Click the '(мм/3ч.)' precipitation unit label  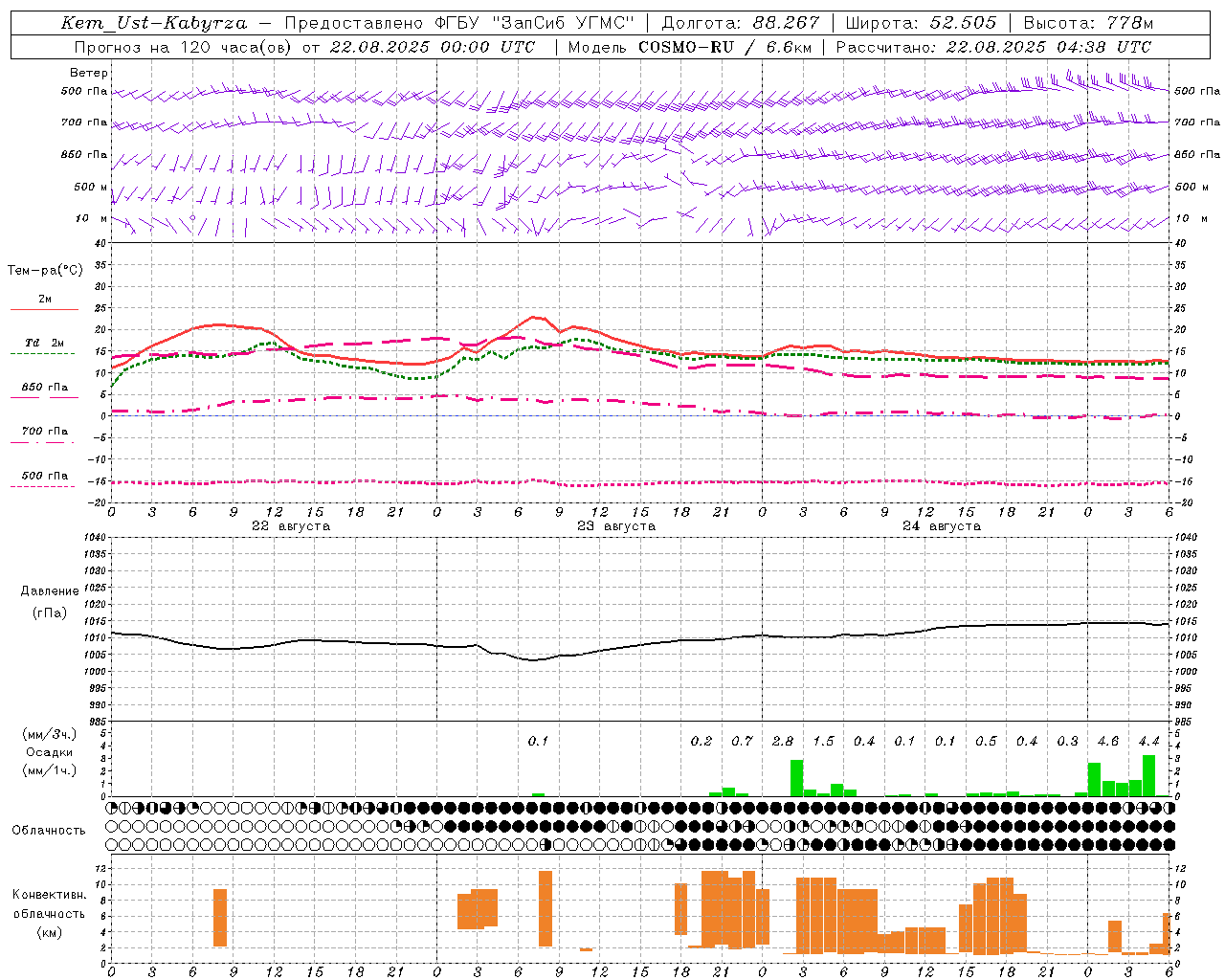(50, 735)
